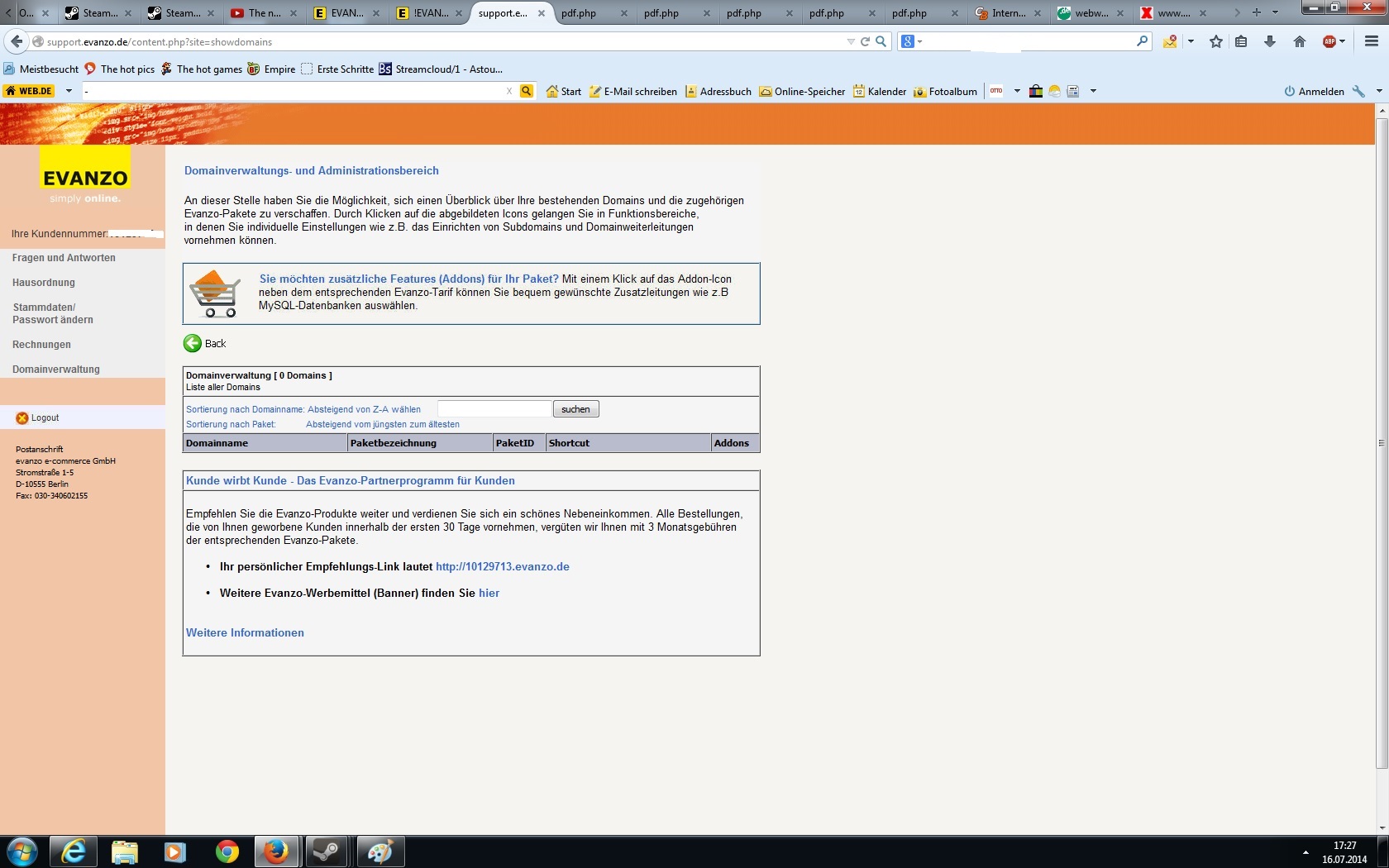Click the green Back arrow icon
The height and width of the screenshot is (868, 1389).
pyautogui.click(x=193, y=343)
